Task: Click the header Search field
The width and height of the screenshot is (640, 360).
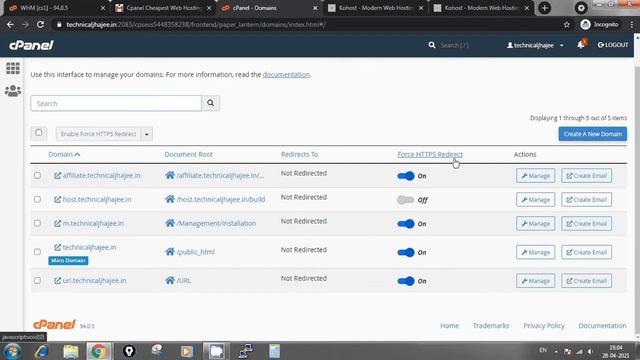Action: click(x=455, y=45)
